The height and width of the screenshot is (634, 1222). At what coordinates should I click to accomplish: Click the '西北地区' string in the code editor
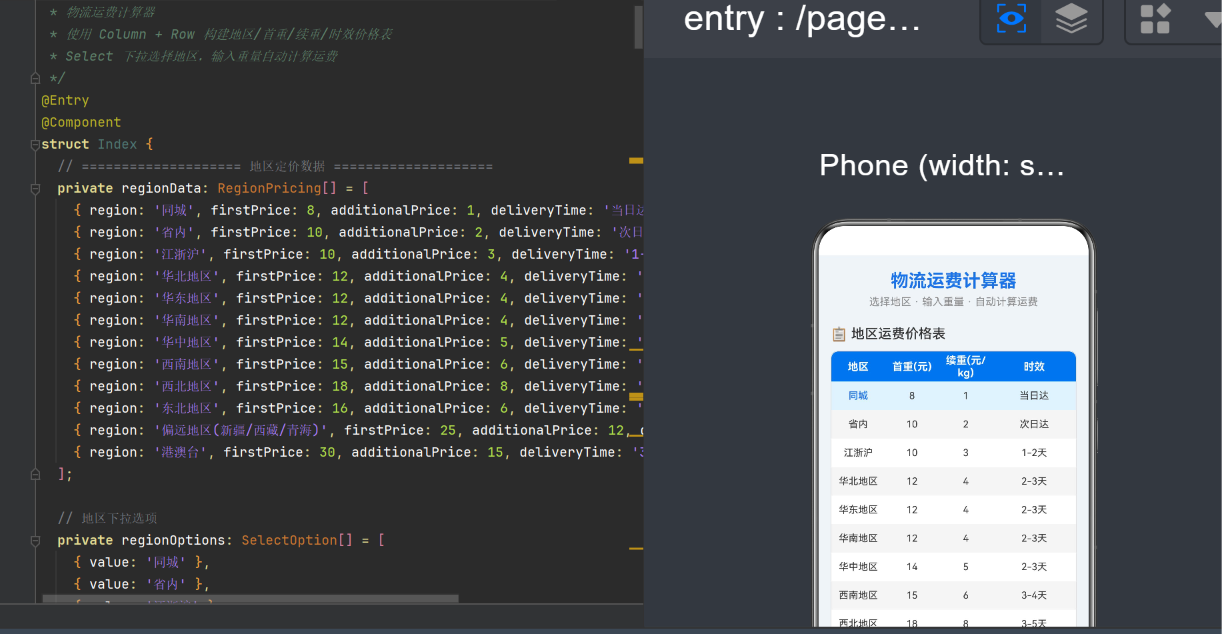click(189, 387)
